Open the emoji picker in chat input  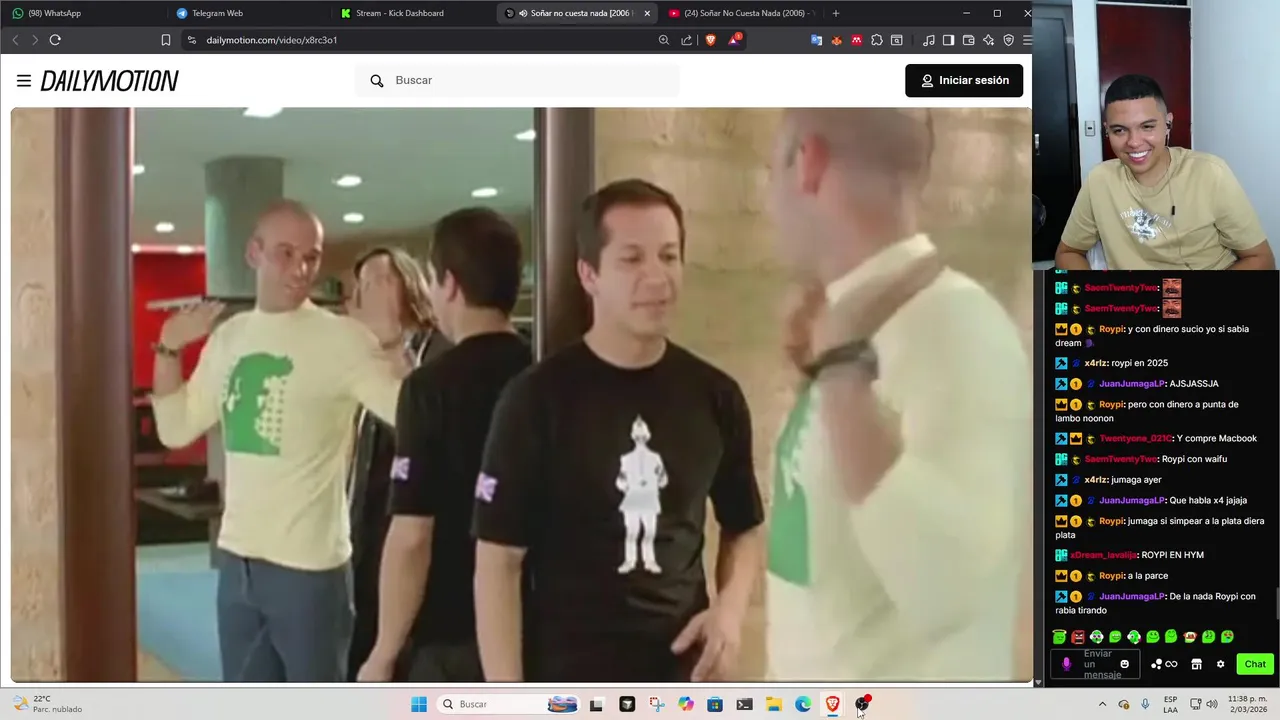tap(1125, 664)
